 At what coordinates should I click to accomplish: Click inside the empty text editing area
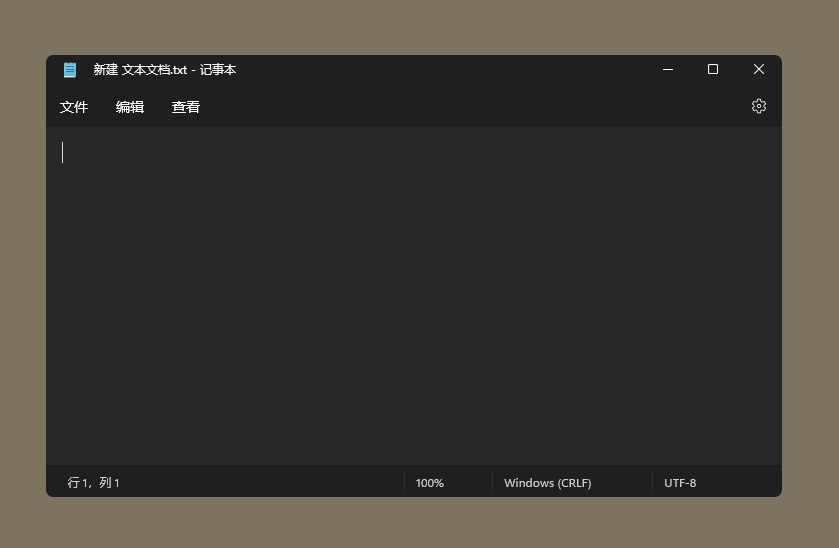[414, 295]
